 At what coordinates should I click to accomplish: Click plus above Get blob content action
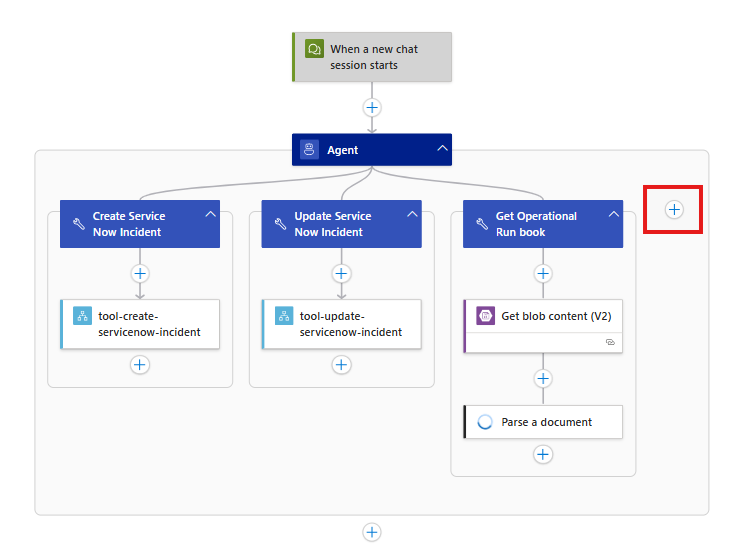point(543,273)
